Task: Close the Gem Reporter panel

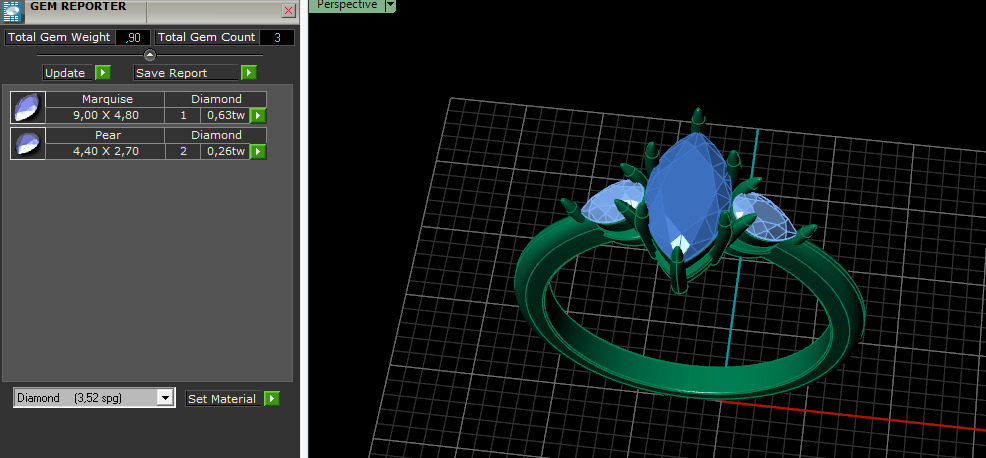Action: tap(289, 11)
